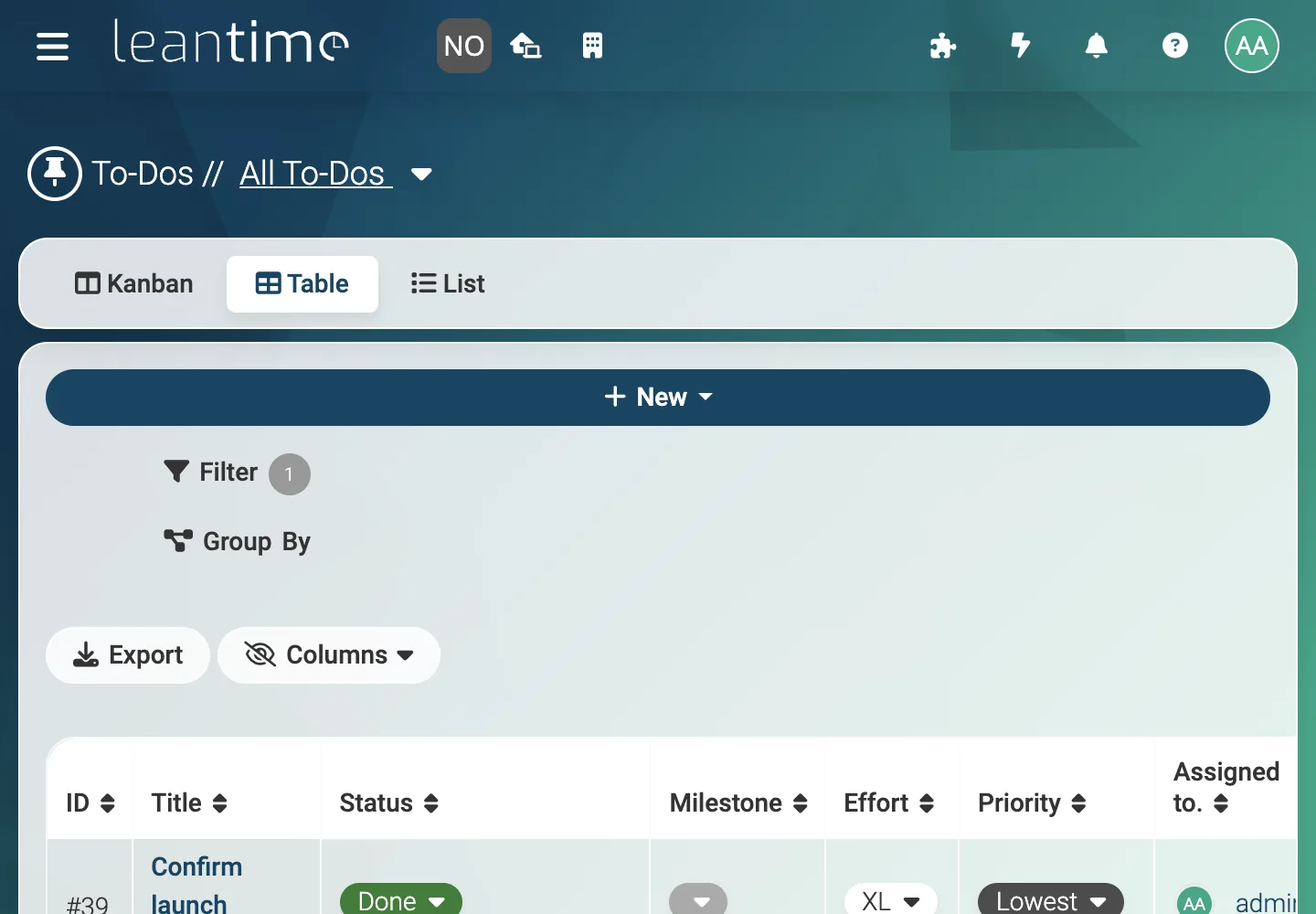
Task: Switch to the List tab
Action: point(448,284)
